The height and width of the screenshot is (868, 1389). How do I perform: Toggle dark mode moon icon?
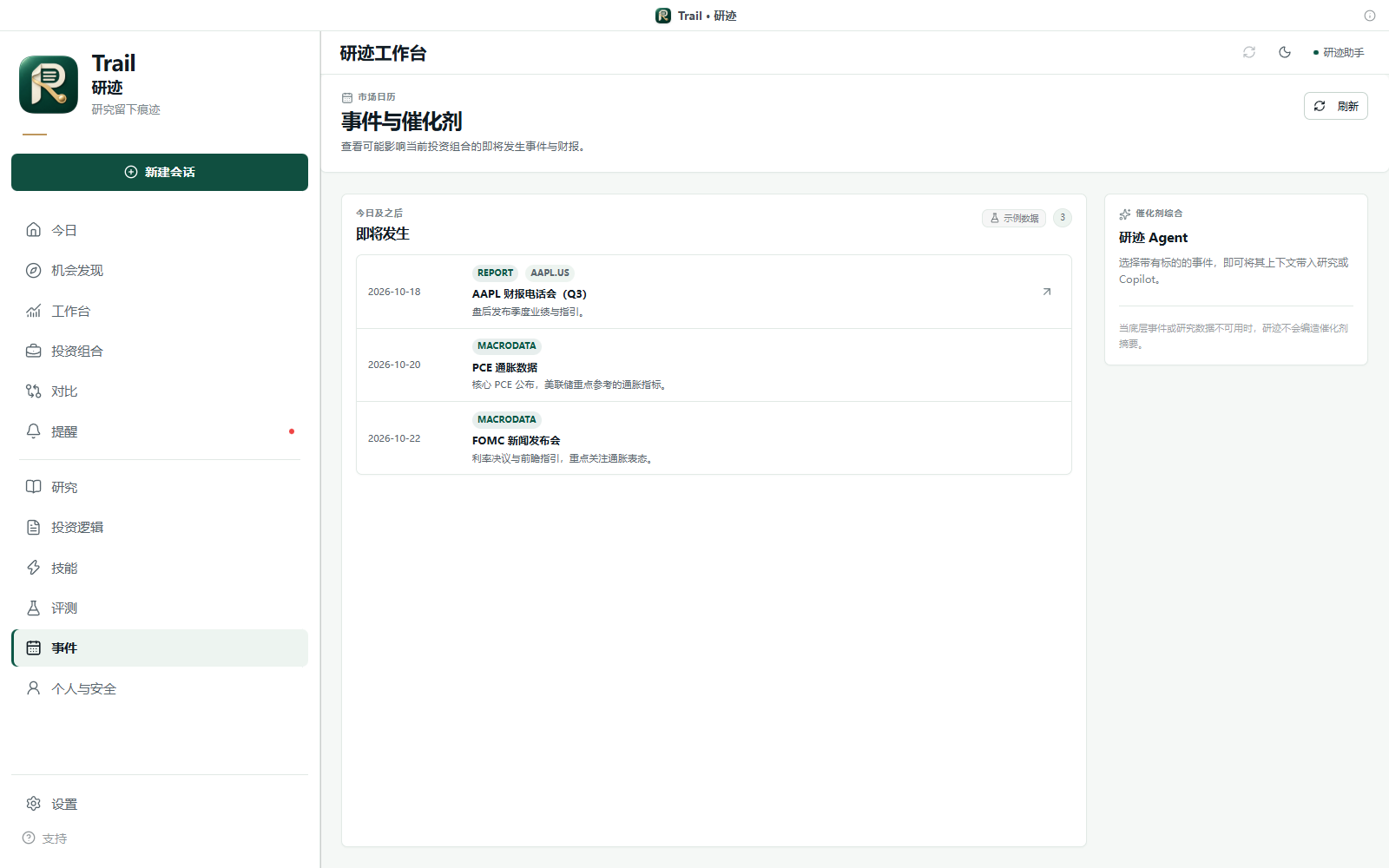(1285, 52)
